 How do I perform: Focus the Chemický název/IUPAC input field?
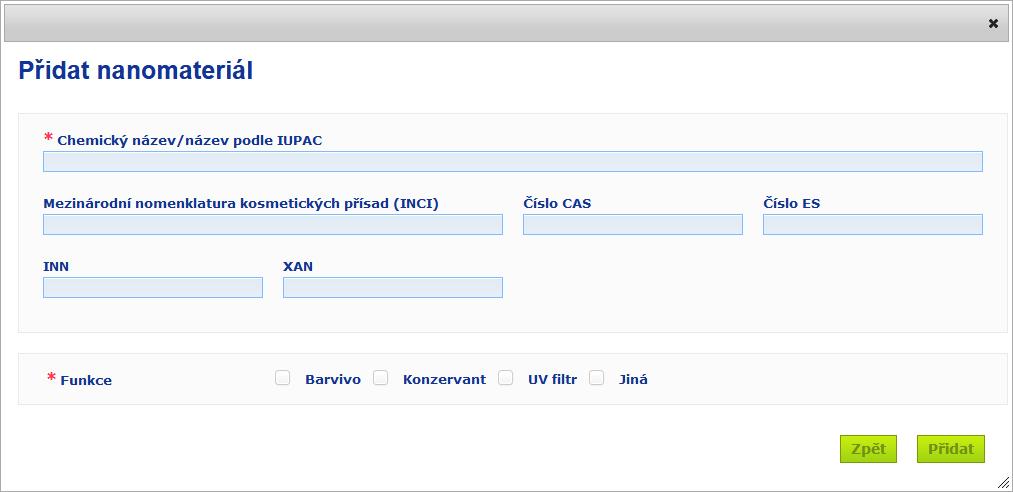tap(513, 161)
